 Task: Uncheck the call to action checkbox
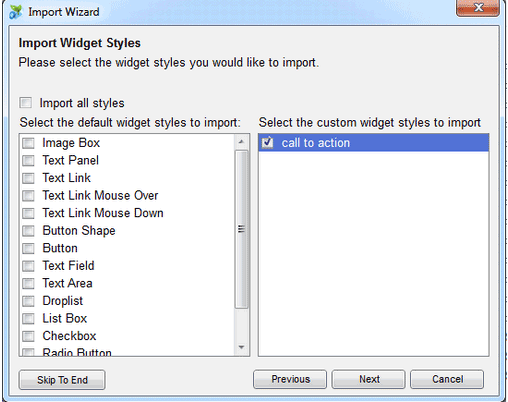pos(267,143)
